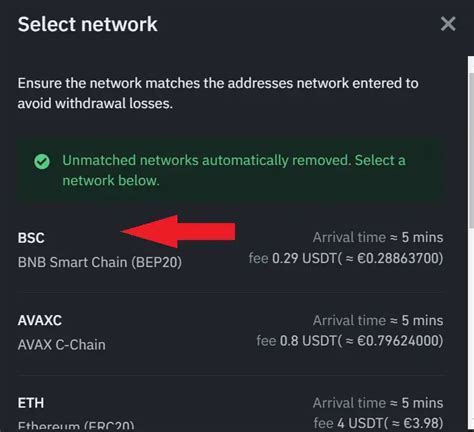Click the green checkmark icon
This screenshot has width=474, height=432.
[x=42, y=161]
